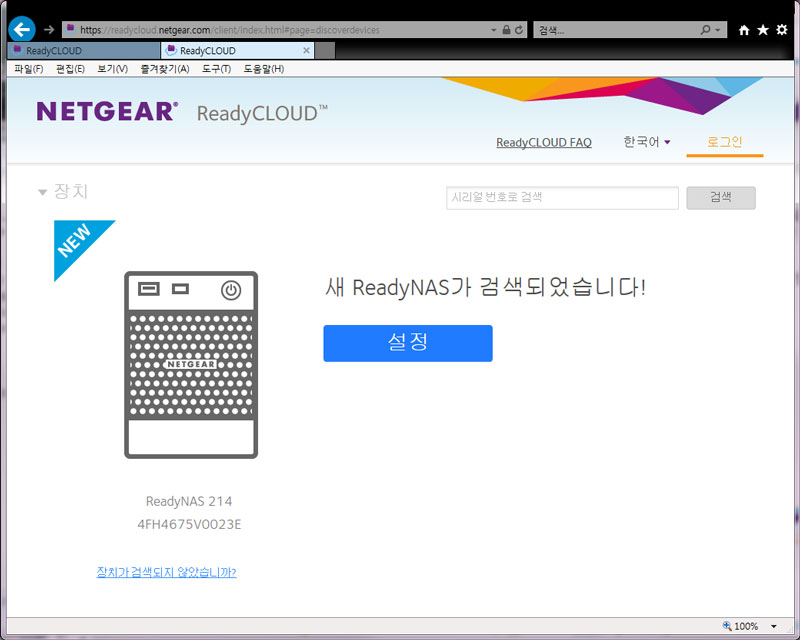Open browser Tools gear icon
The width and height of the screenshot is (800, 640).
click(x=782, y=30)
